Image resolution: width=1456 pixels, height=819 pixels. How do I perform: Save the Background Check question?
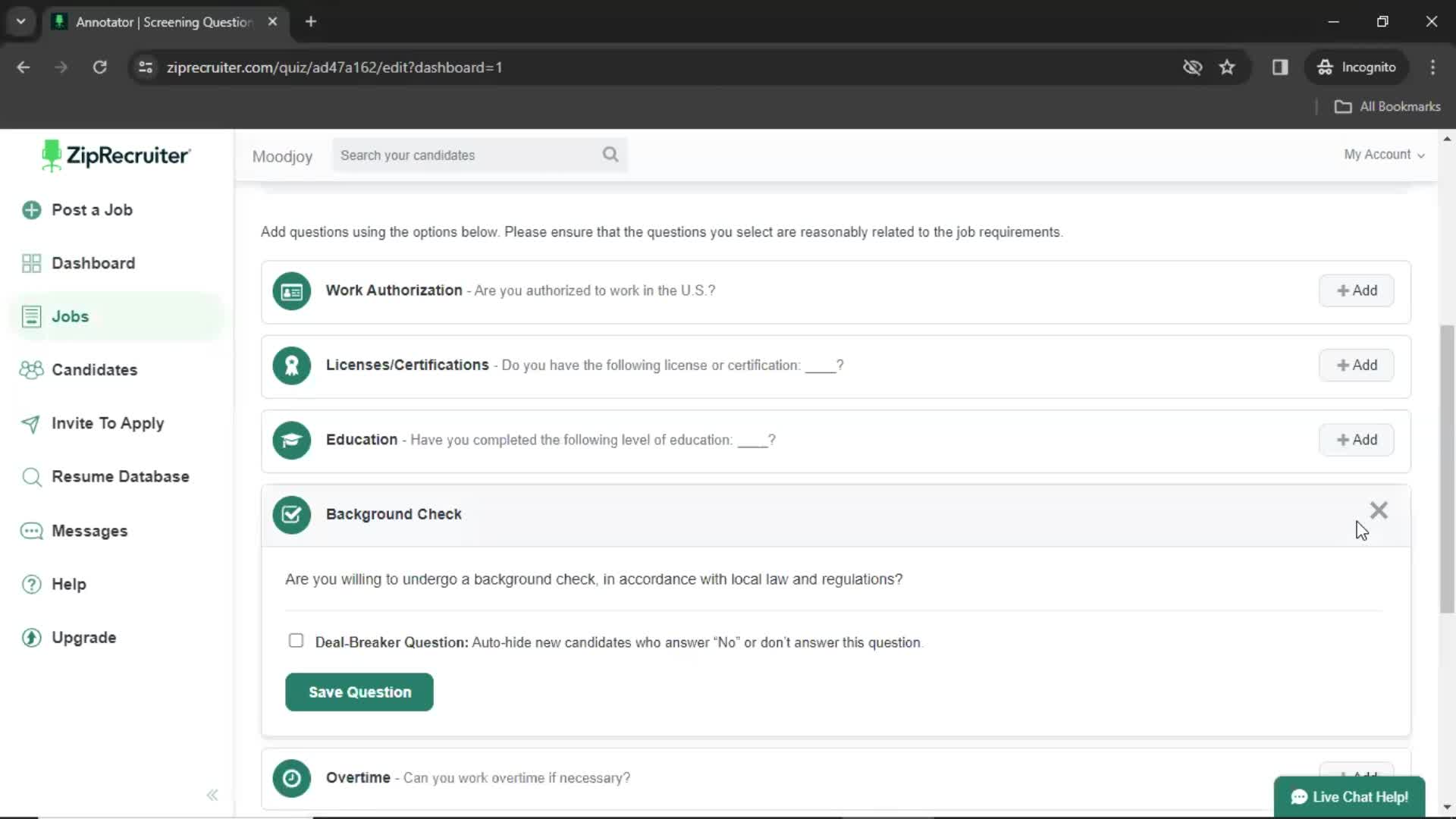click(360, 692)
